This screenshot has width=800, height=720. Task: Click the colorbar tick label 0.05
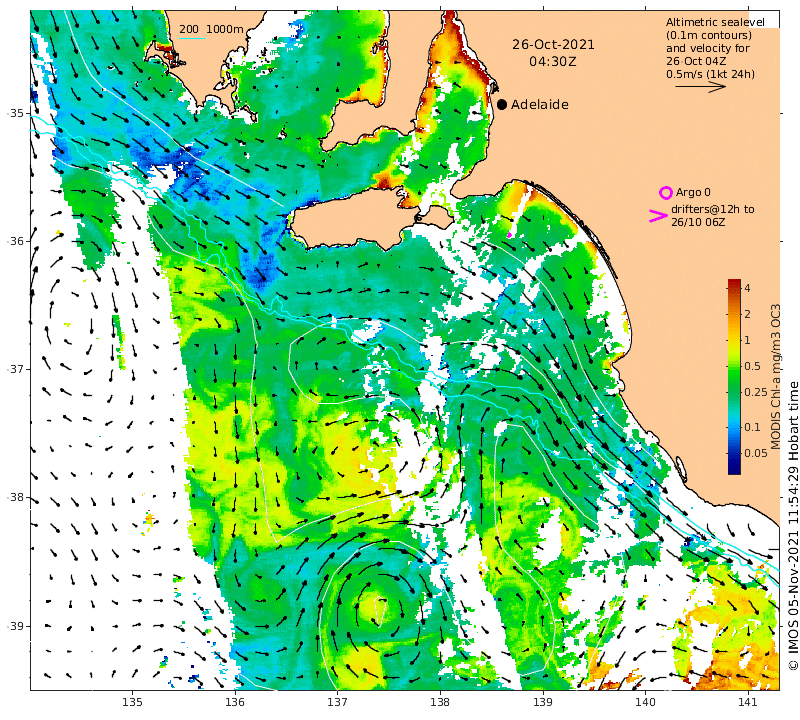[756, 453]
